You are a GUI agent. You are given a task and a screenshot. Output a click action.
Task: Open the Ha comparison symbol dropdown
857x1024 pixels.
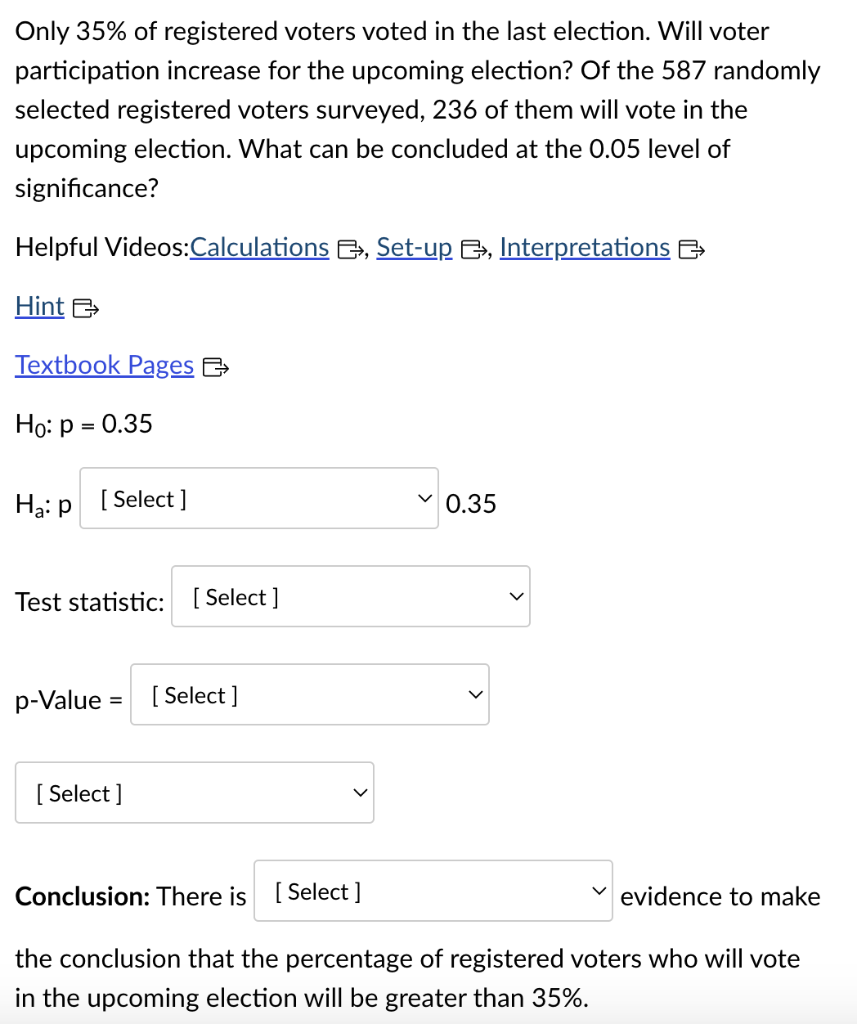(x=258, y=498)
